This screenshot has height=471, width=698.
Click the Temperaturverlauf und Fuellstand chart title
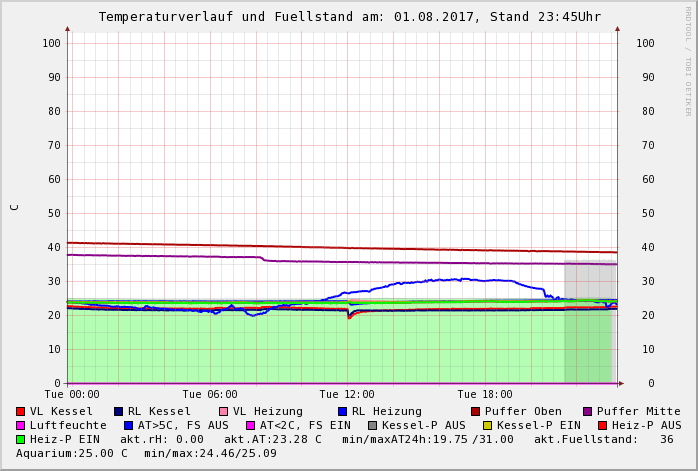point(349,17)
